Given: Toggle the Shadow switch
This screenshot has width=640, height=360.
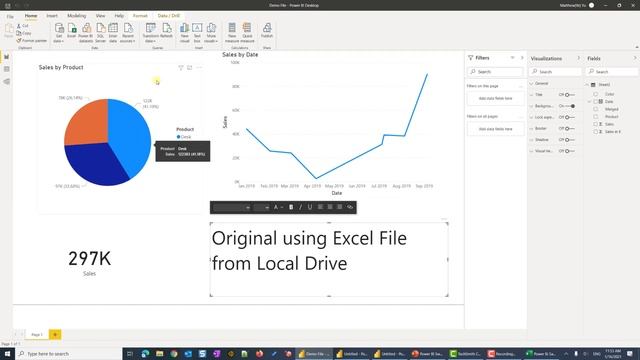Looking at the screenshot, I should tap(569, 140).
